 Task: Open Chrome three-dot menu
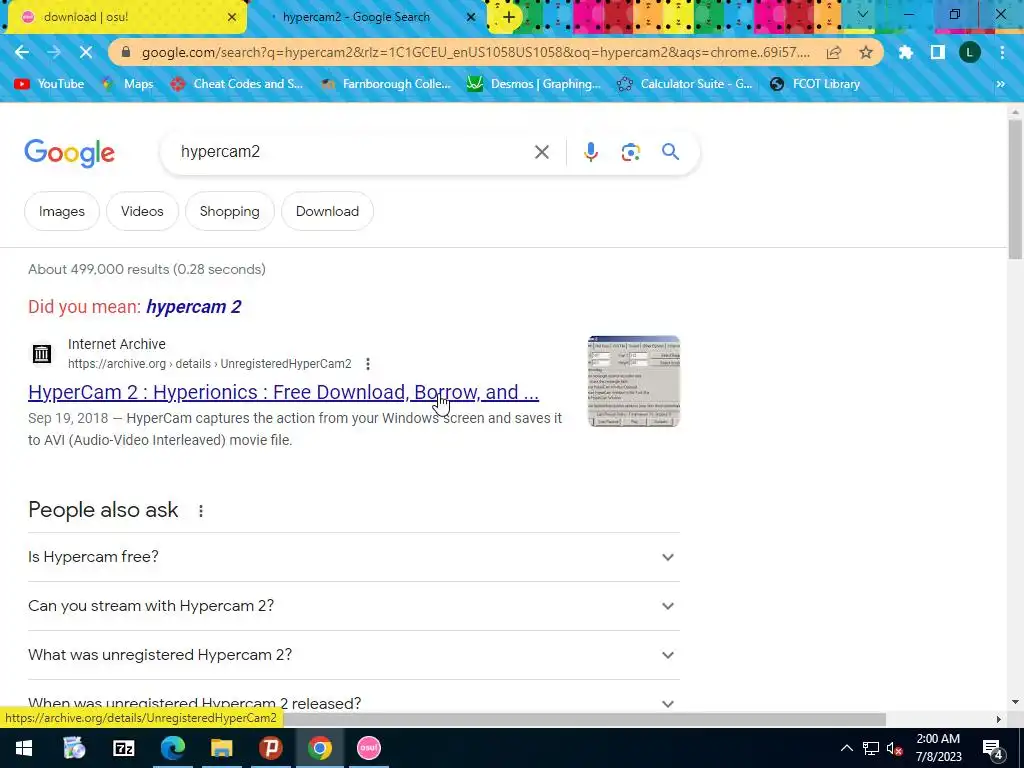1002,52
